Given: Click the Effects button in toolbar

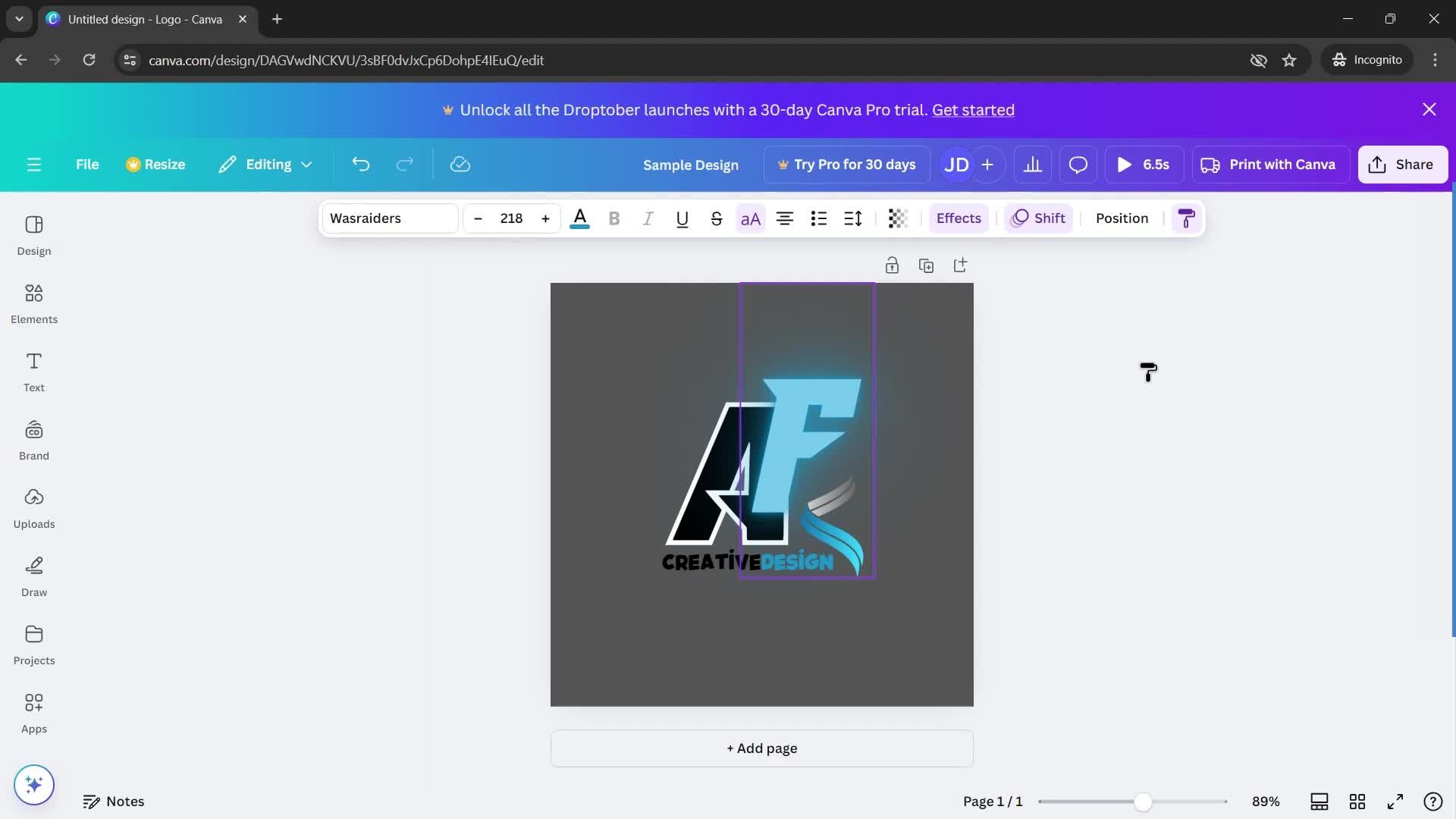Looking at the screenshot, I should (x=958, y=217).
